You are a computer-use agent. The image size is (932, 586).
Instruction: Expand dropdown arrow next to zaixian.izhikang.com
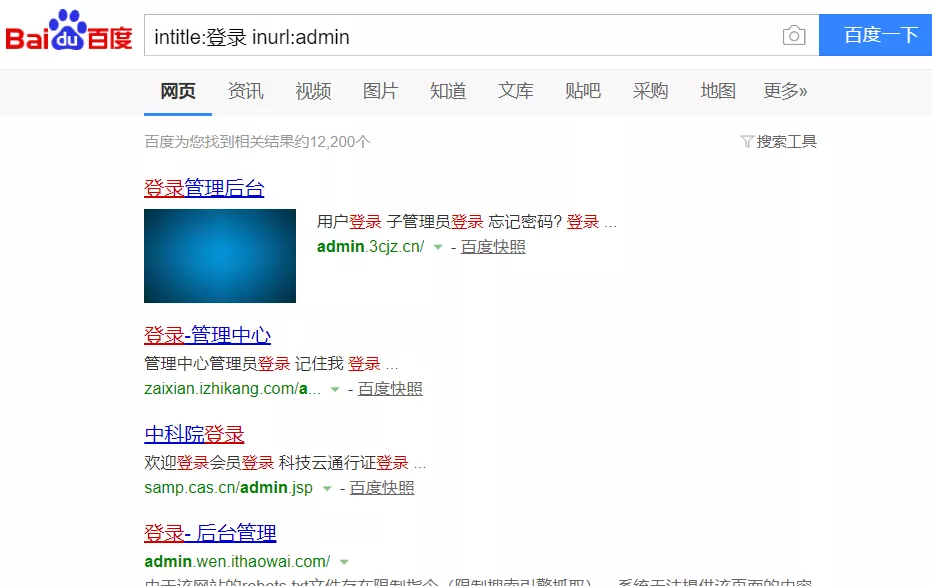point(335,389)
